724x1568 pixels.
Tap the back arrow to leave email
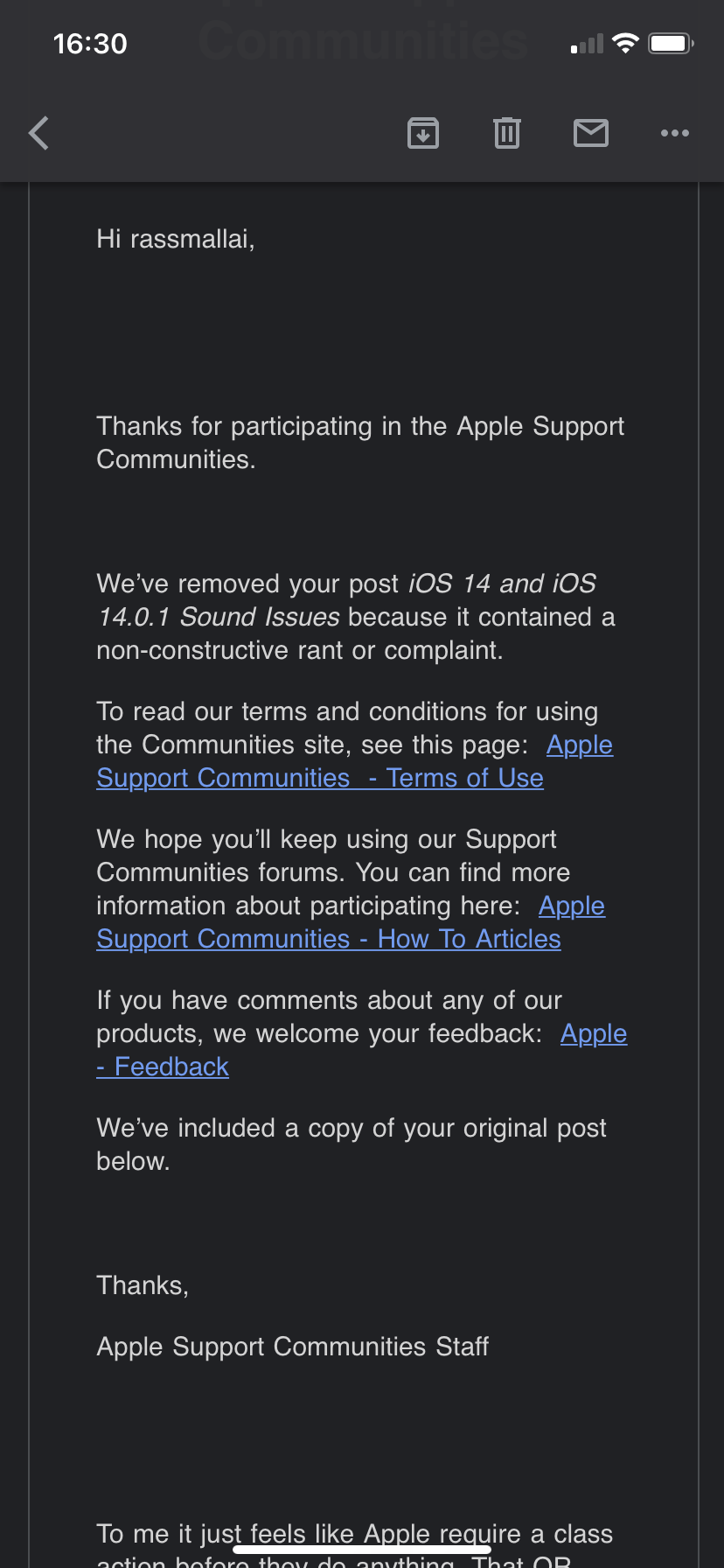pos(39,133)
